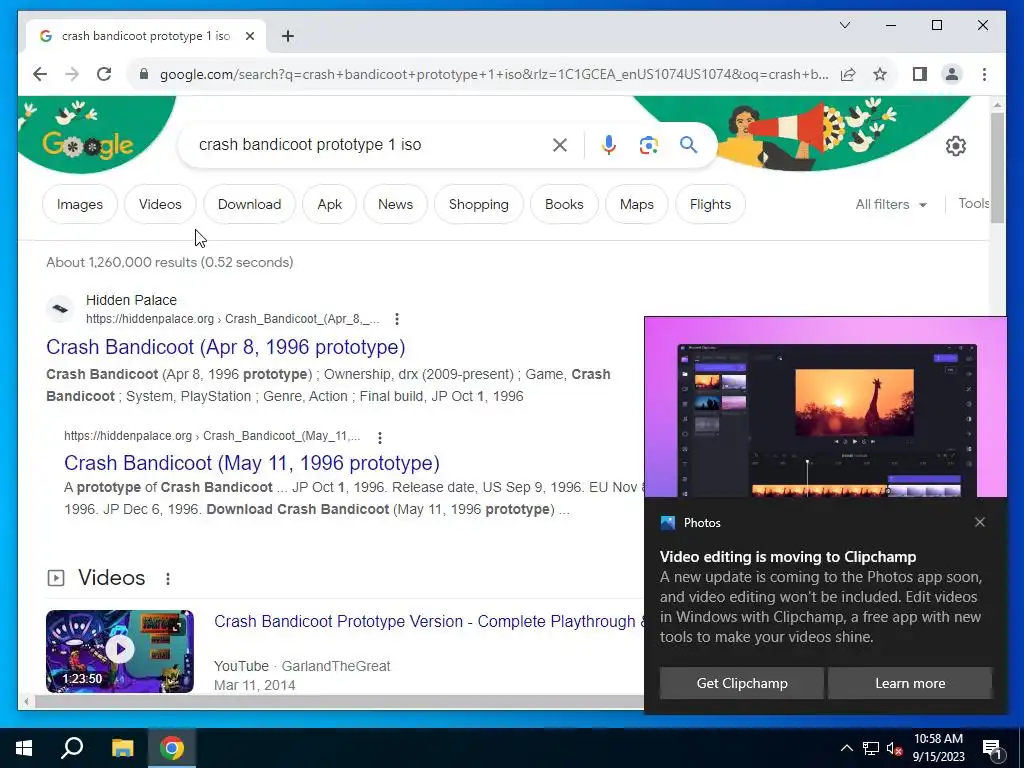Click the Chrome address bar URL
Image resolution: width=1024 pixels, height=768 pixels.
[x=494, y=74]
